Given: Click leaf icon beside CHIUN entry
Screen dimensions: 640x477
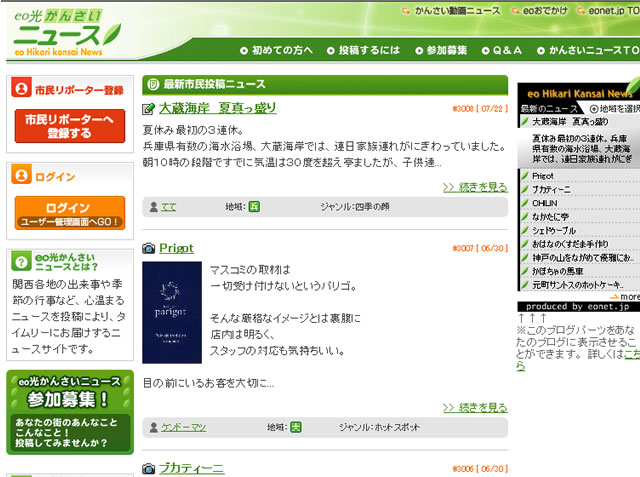Looking at the screenshot, I should tap(524, 203).
